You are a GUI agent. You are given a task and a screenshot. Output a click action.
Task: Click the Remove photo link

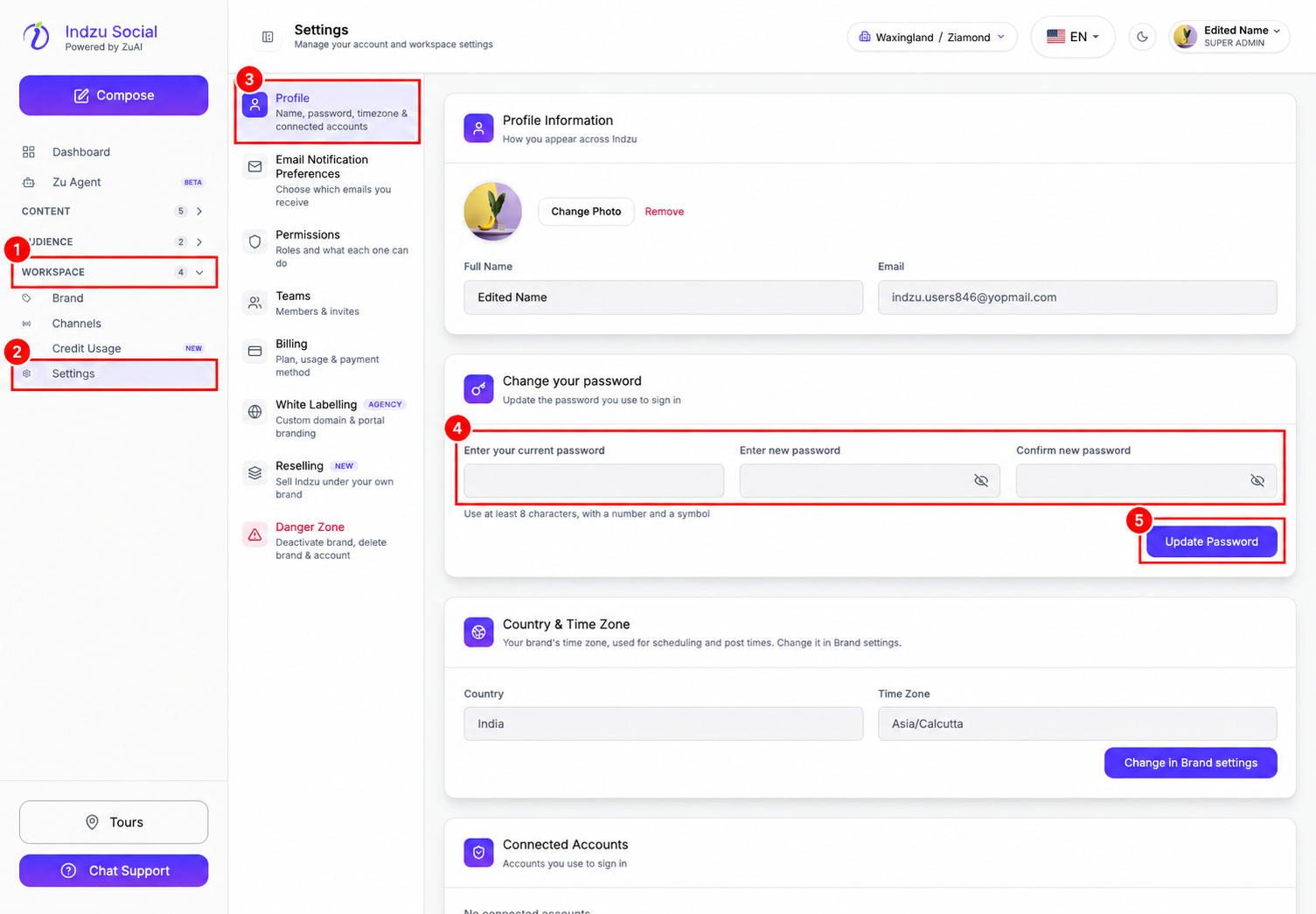point(665,212)
